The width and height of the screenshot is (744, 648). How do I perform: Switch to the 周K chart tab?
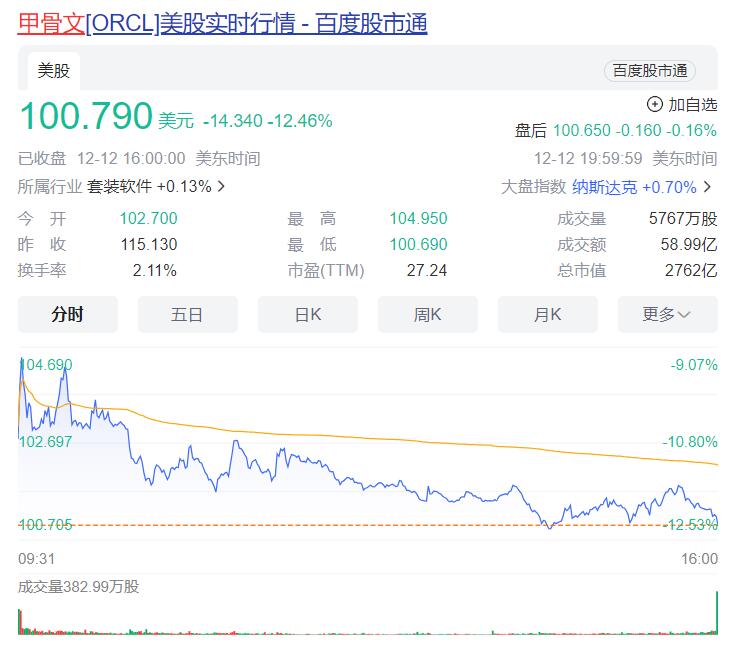[428, 314]
